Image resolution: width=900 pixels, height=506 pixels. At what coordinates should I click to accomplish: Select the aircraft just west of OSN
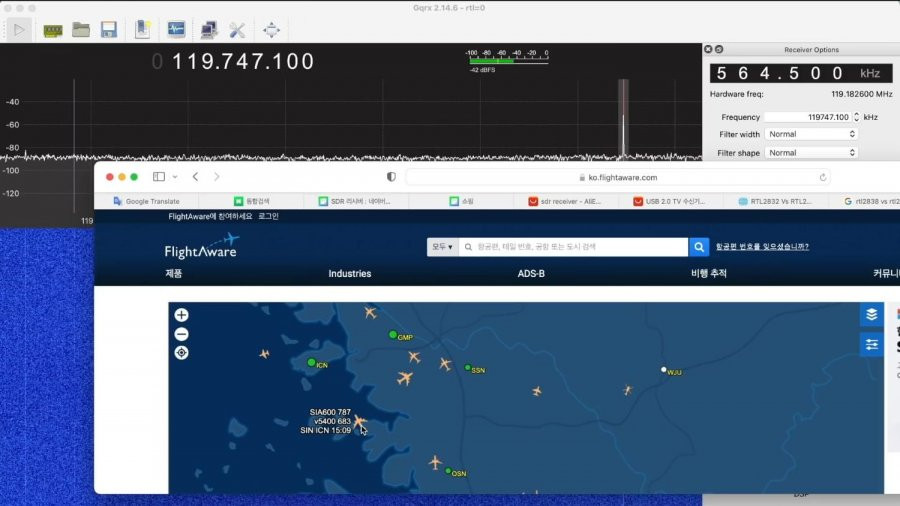tap(435, 462)
